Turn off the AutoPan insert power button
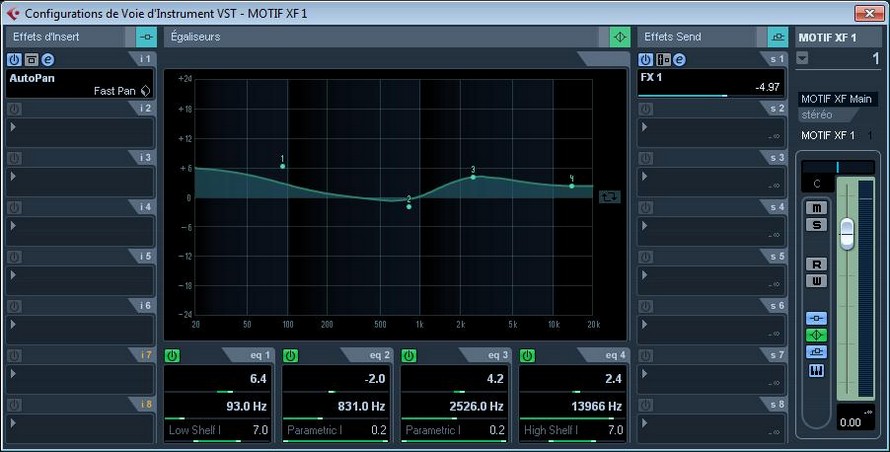 [14, 60]
